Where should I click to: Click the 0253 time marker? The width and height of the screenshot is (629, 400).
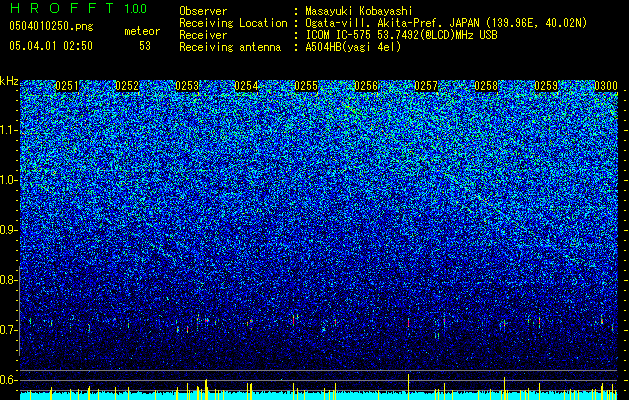(x=187, y=86)
